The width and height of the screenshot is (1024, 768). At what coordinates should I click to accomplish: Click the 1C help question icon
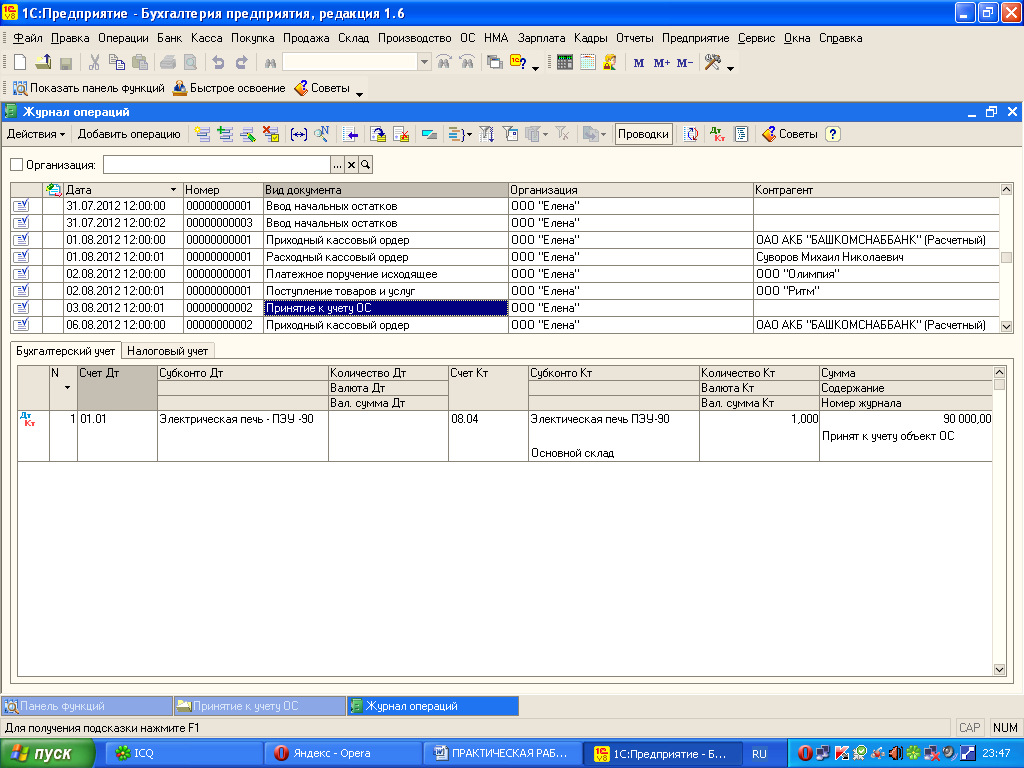519,63
